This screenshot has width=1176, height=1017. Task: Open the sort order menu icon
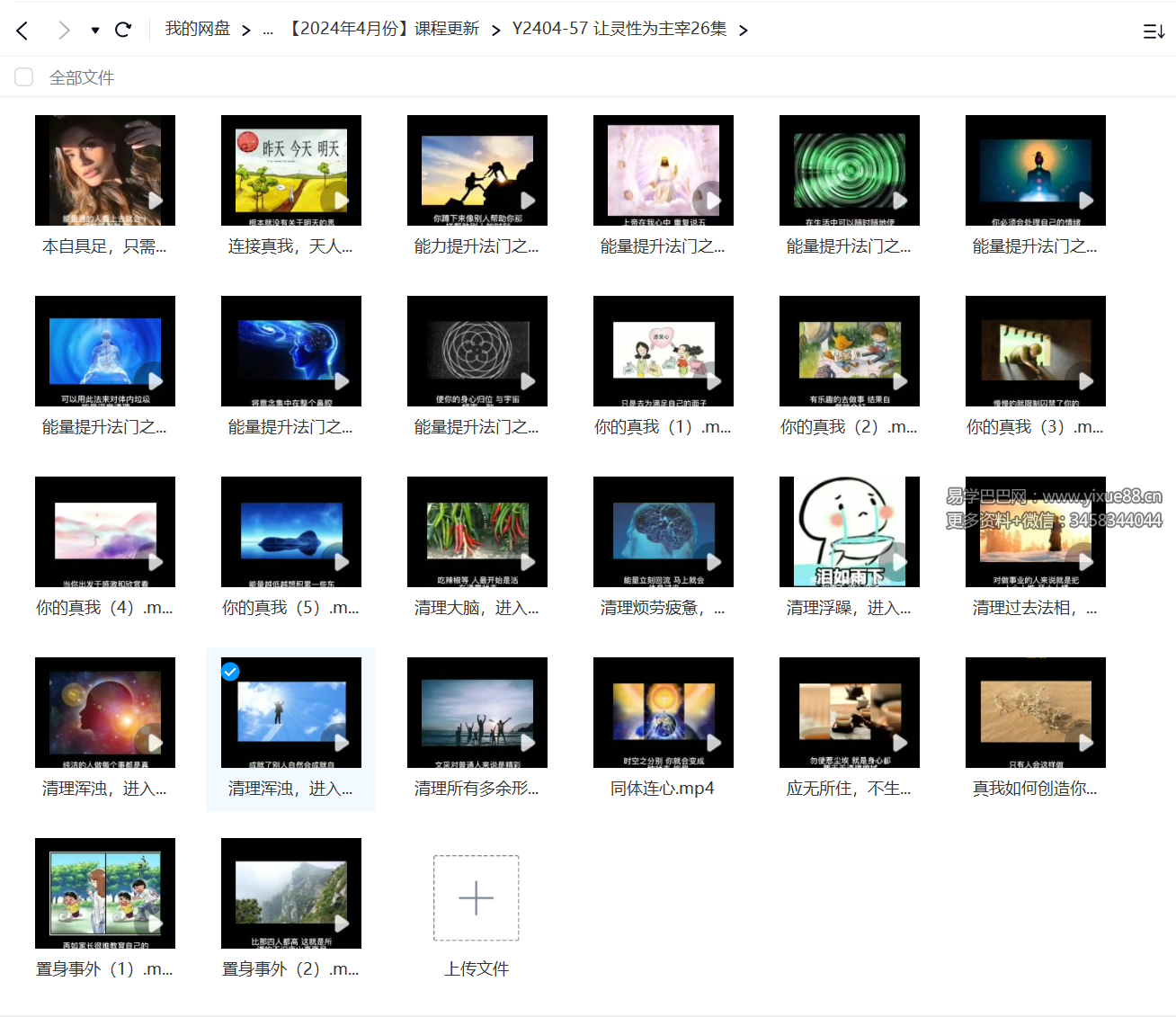1154,31
